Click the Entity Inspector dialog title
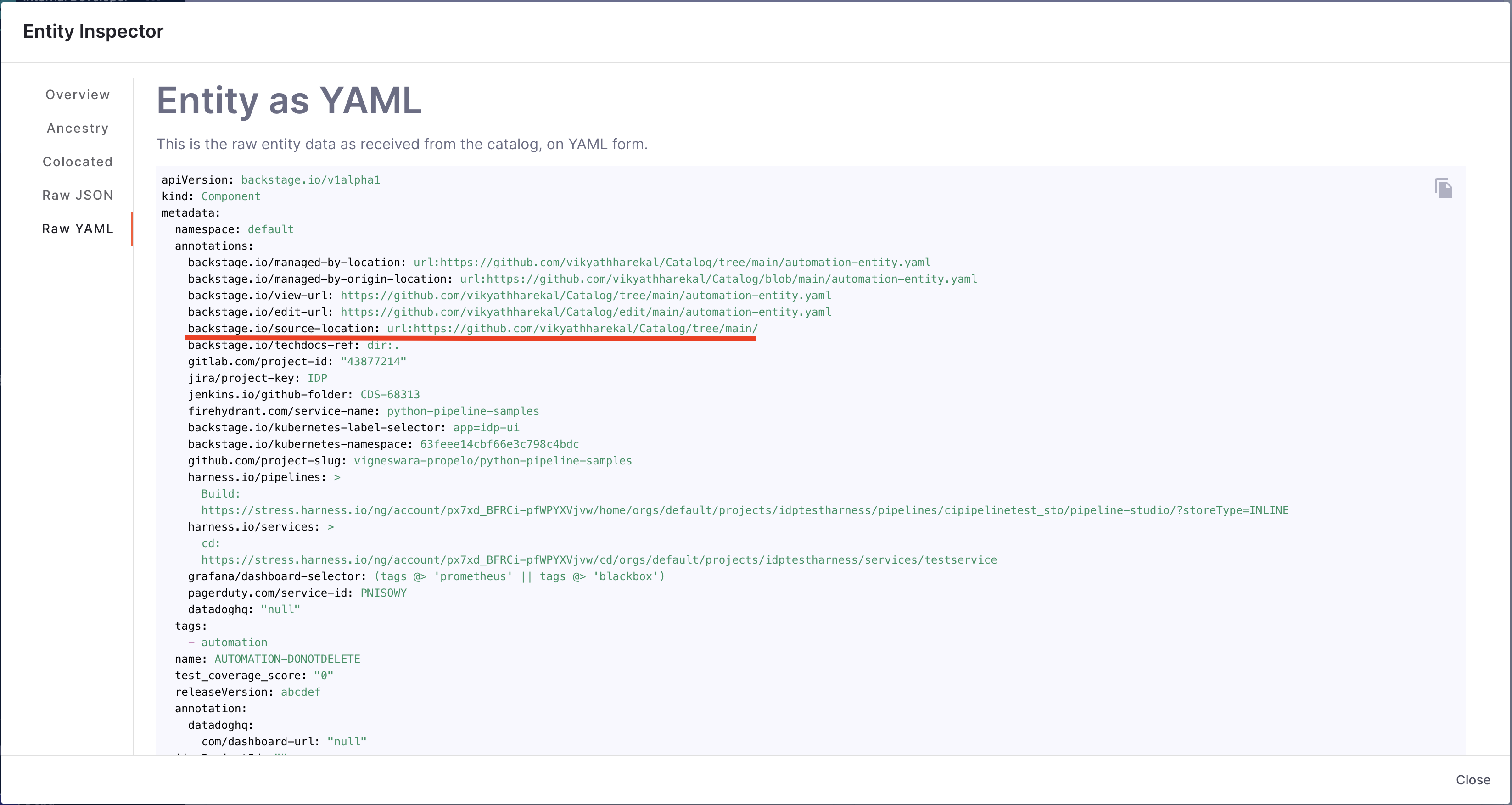The width and height of the screenshot is (1512, 805). (93, 31)
